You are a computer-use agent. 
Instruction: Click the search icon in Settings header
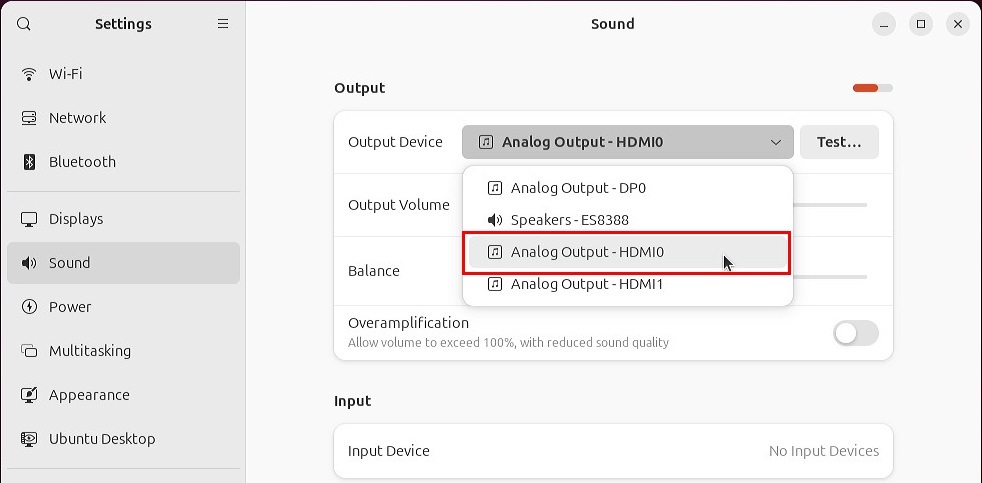24,24
